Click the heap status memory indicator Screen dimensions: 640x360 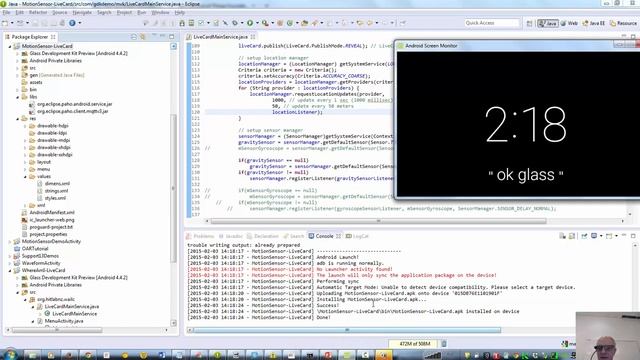[x=415, y=344]
